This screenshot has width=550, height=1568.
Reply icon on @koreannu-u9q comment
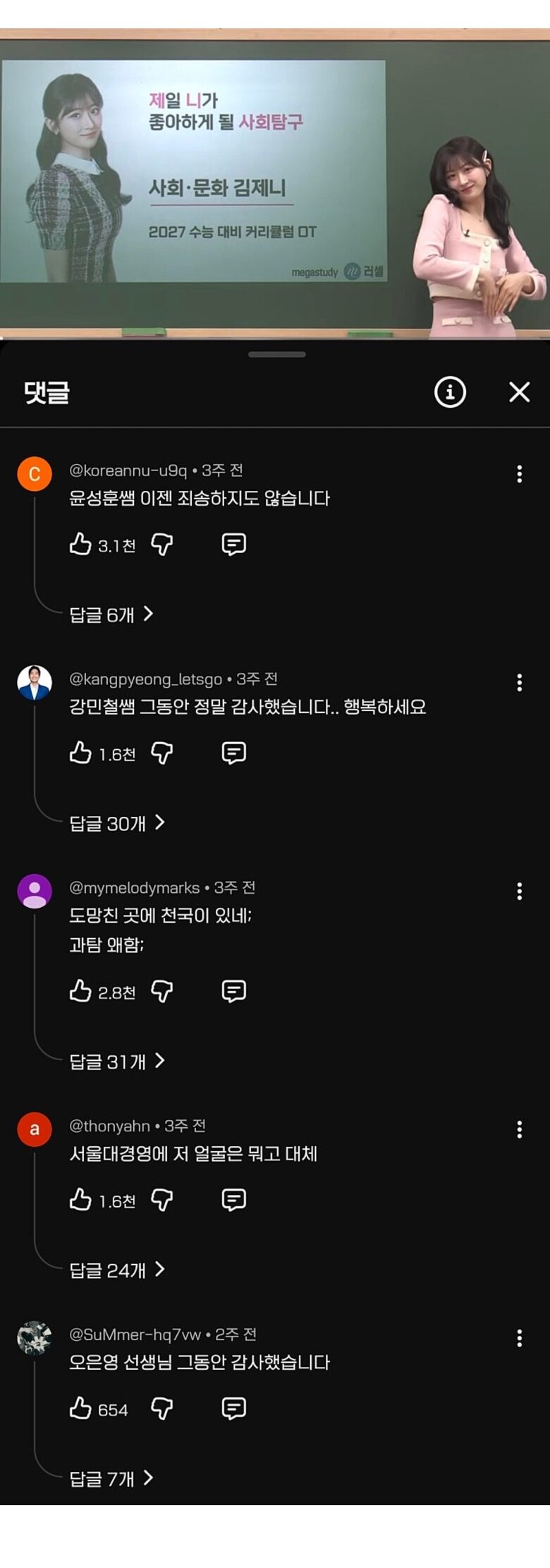click(233, 544)
